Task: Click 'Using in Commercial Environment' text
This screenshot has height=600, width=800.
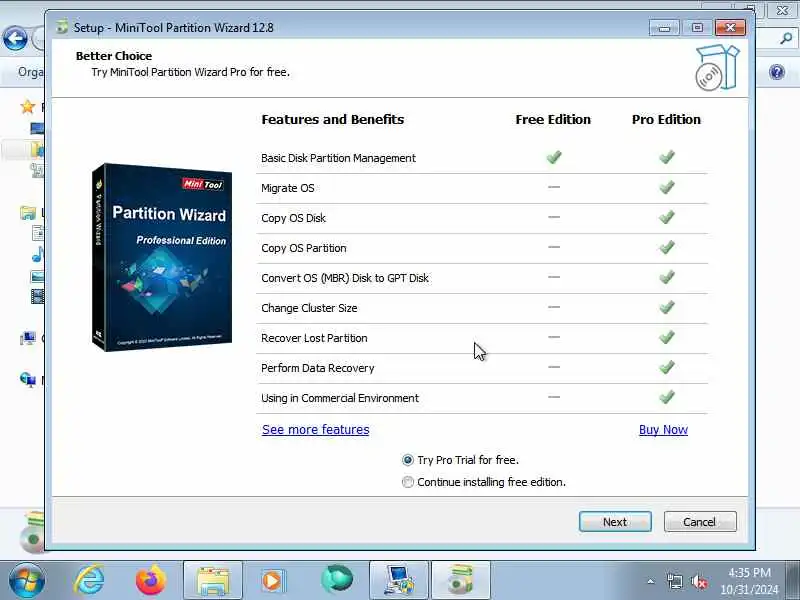Action: pos(340,398)
